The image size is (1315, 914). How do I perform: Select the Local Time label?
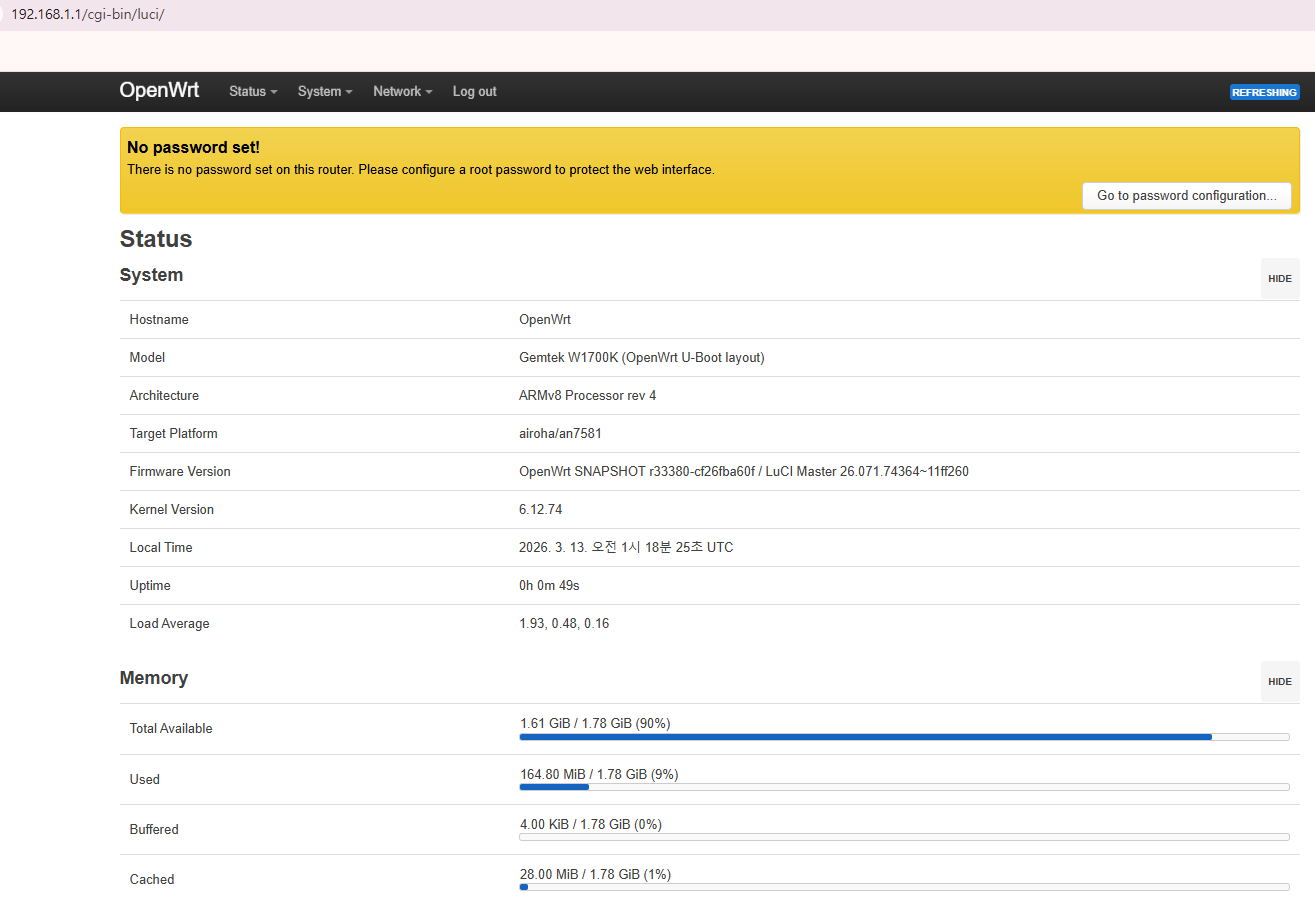tap(161, 548)
